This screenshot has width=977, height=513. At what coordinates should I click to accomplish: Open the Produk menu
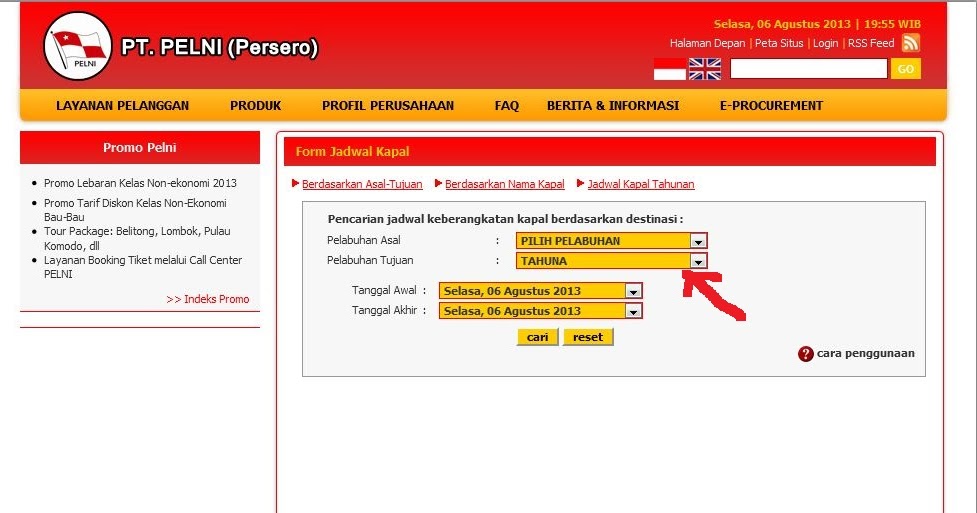255,106
